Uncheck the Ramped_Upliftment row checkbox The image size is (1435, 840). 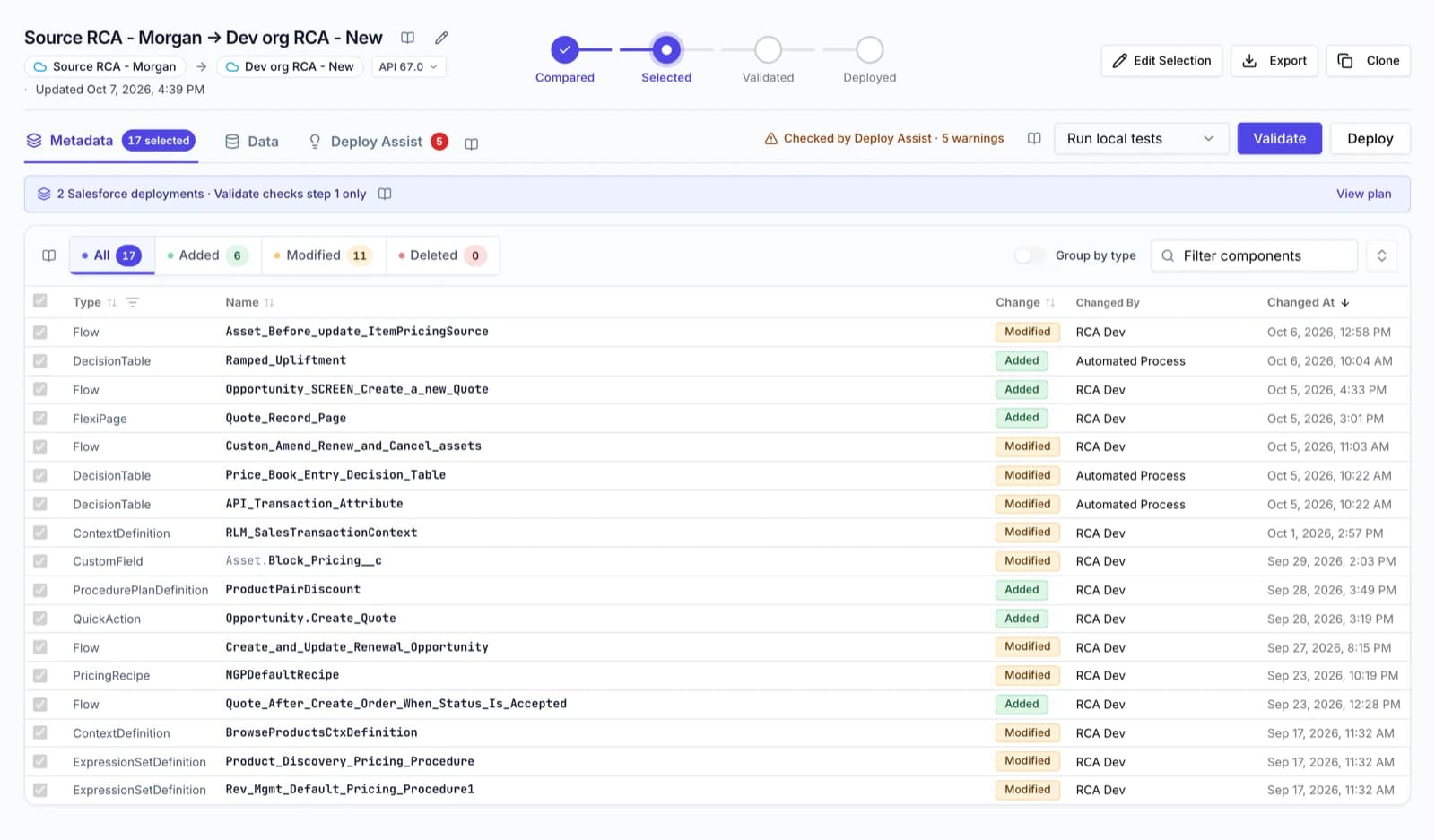[40, 361]
